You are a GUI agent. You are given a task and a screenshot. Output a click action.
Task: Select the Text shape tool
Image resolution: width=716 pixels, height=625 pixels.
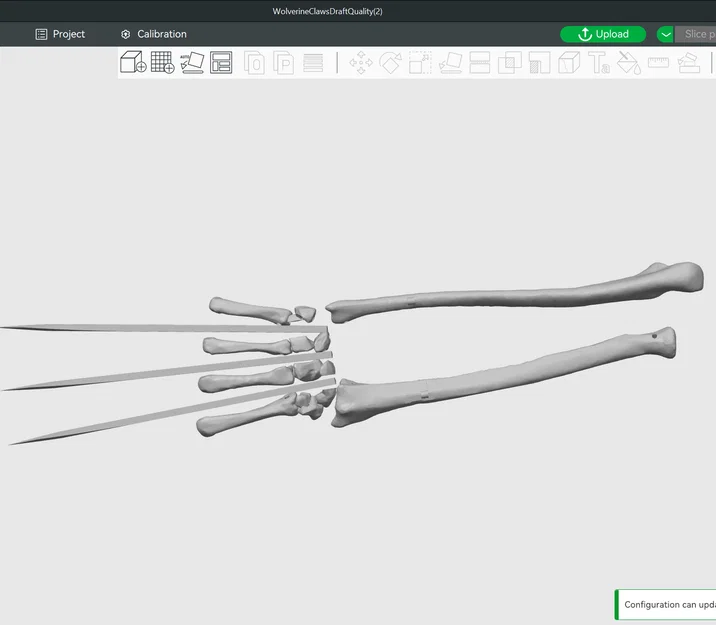599,63
